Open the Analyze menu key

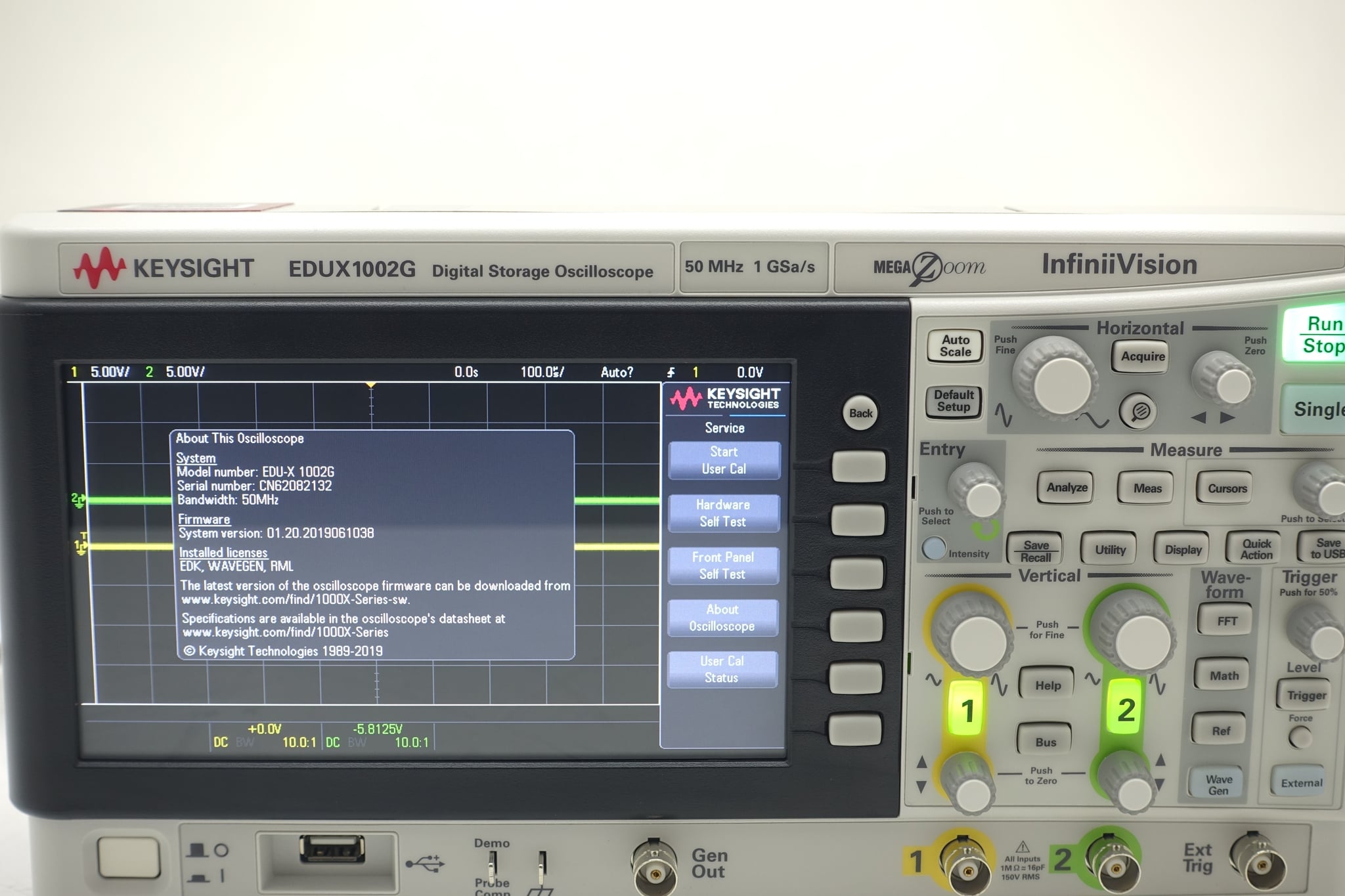coord(1067,487)
